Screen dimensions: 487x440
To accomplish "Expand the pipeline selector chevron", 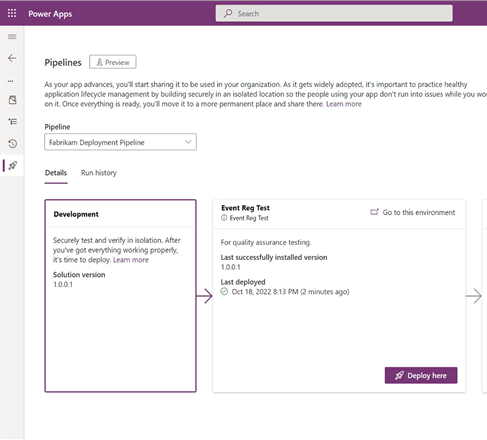I will tap(188, 142).
